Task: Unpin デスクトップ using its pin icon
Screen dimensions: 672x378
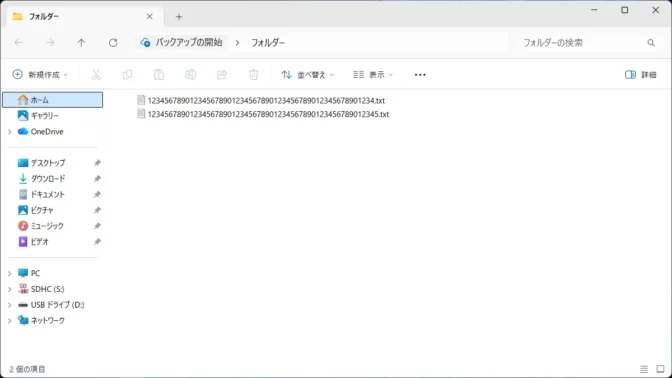Action: click(97, 163)
